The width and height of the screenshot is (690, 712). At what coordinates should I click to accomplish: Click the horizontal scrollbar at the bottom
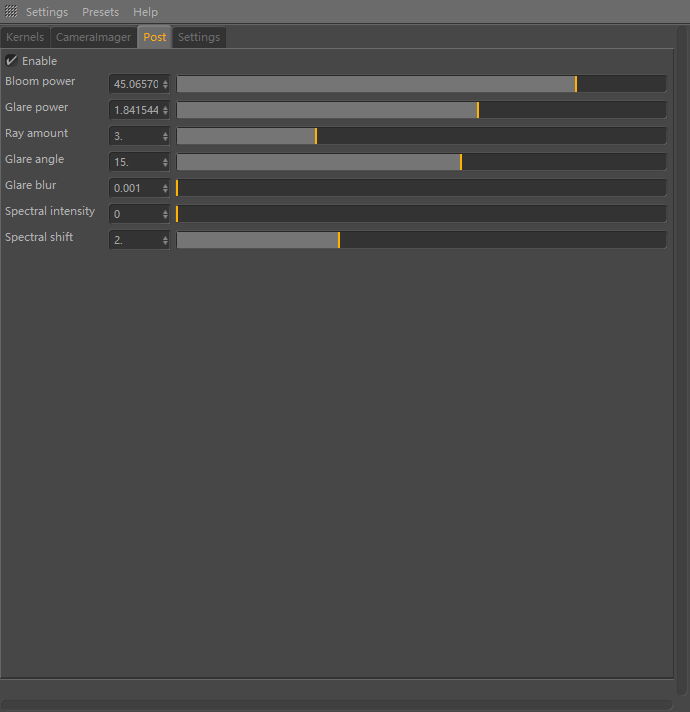pyautogui.click(x=336, y=705)
